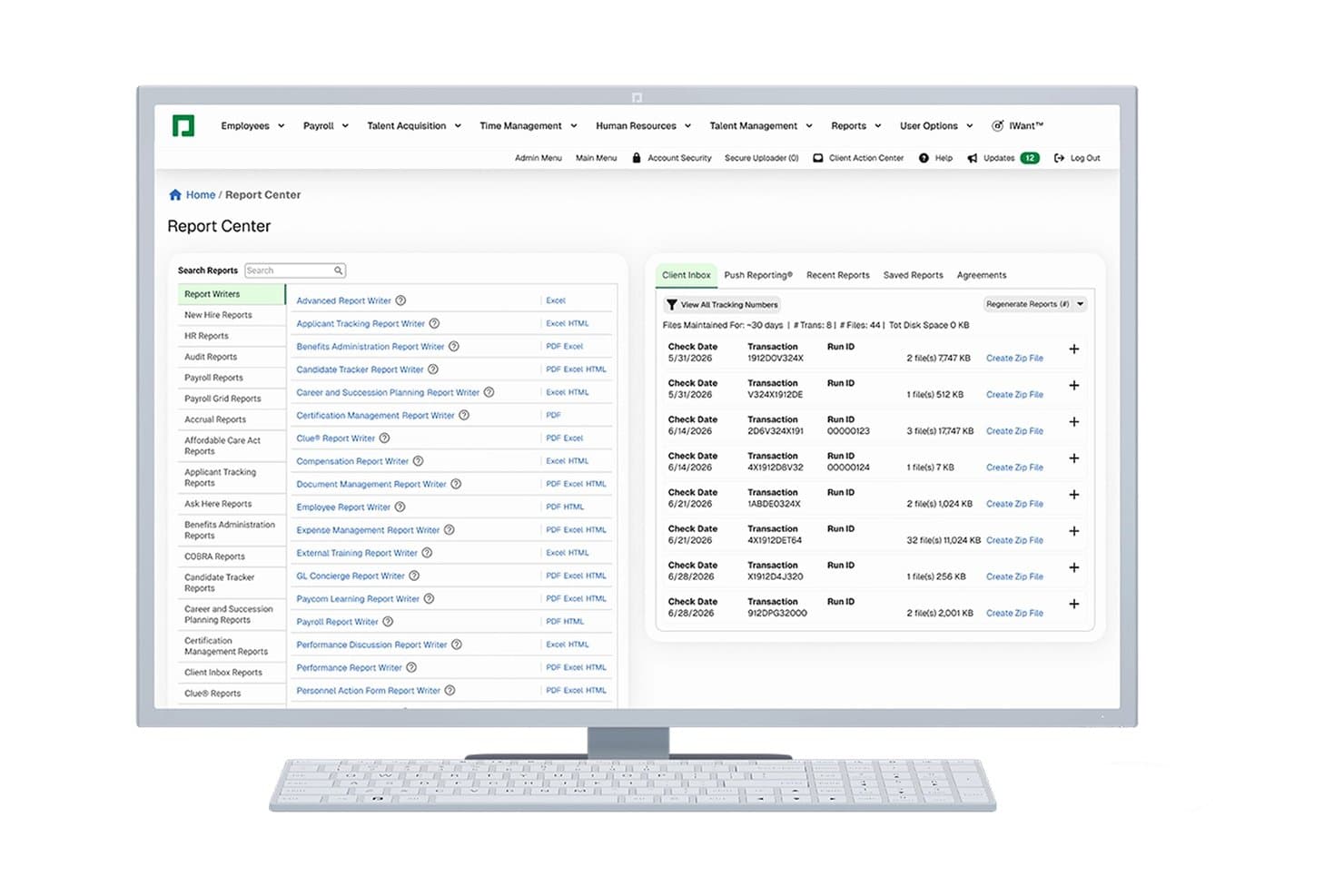Open the User Options dropdown
Screen dimensions: 1344x896
tap(936, 126)
